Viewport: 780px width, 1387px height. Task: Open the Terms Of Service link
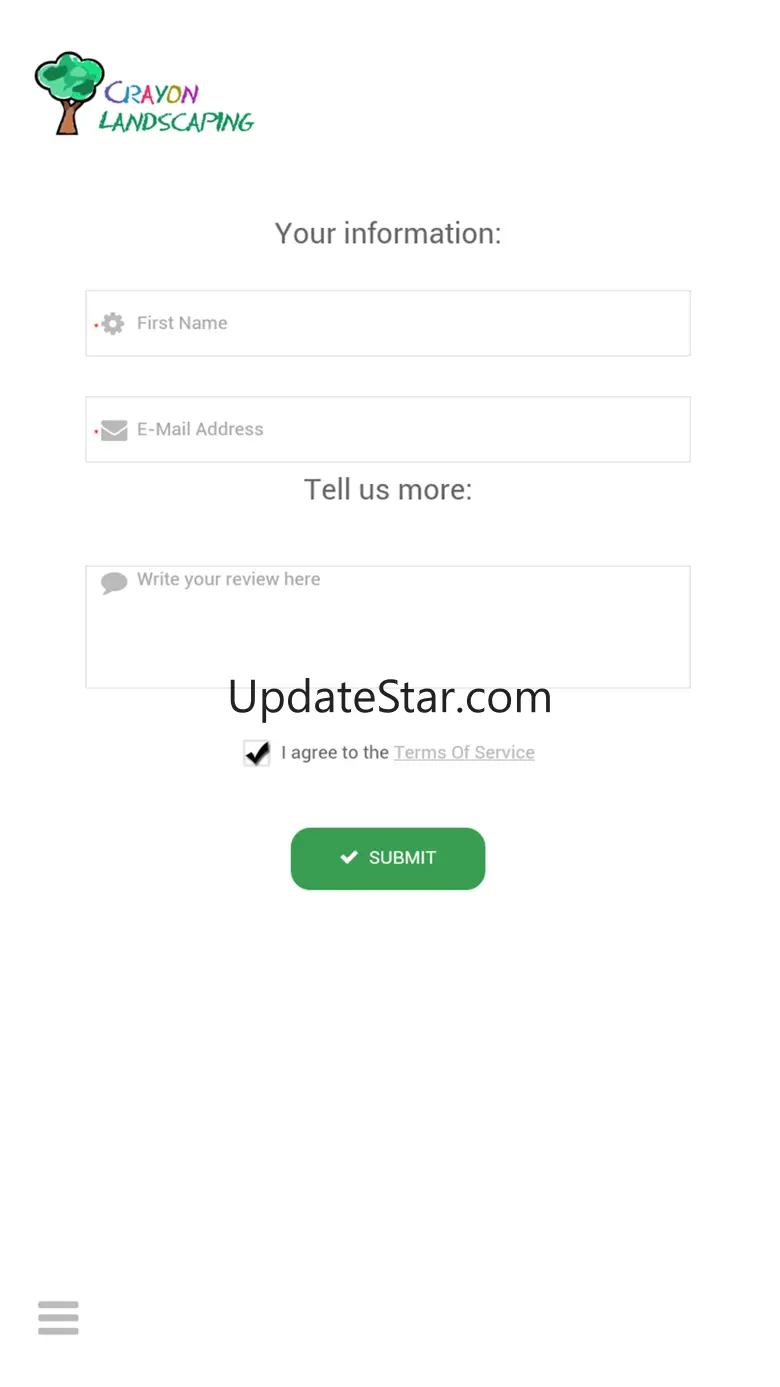coord(464,753)
